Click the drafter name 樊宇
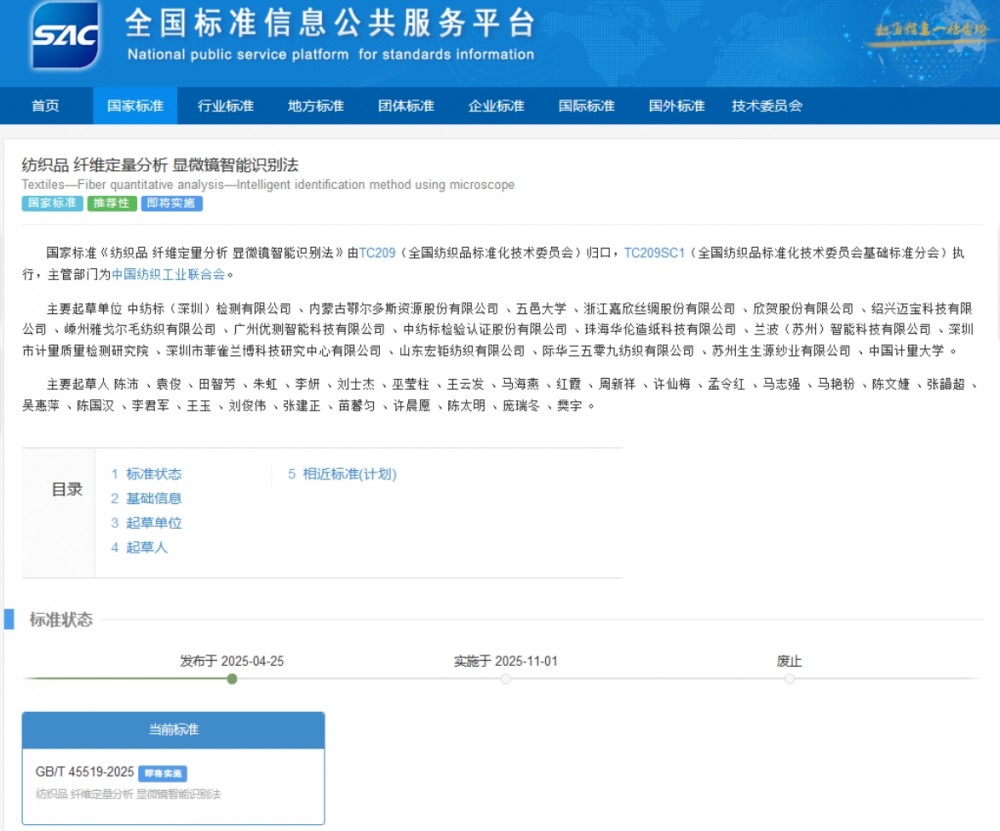1000x831 pixels. (570, 406)
